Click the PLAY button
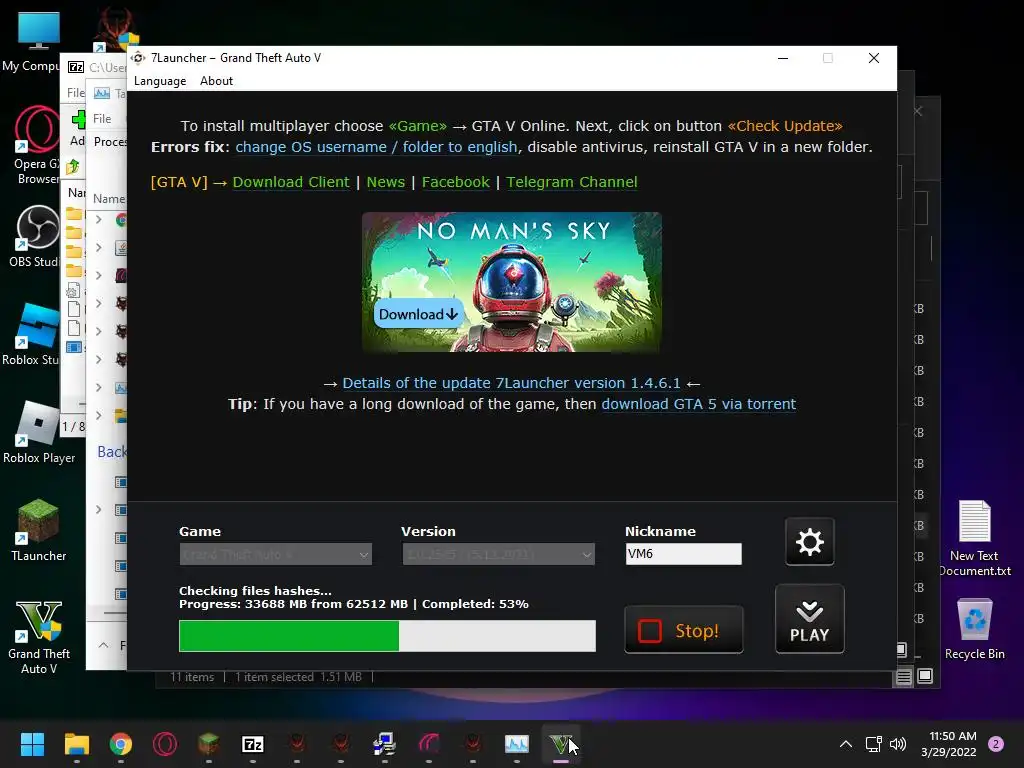 pyautogui.click(x=809, y=619)
